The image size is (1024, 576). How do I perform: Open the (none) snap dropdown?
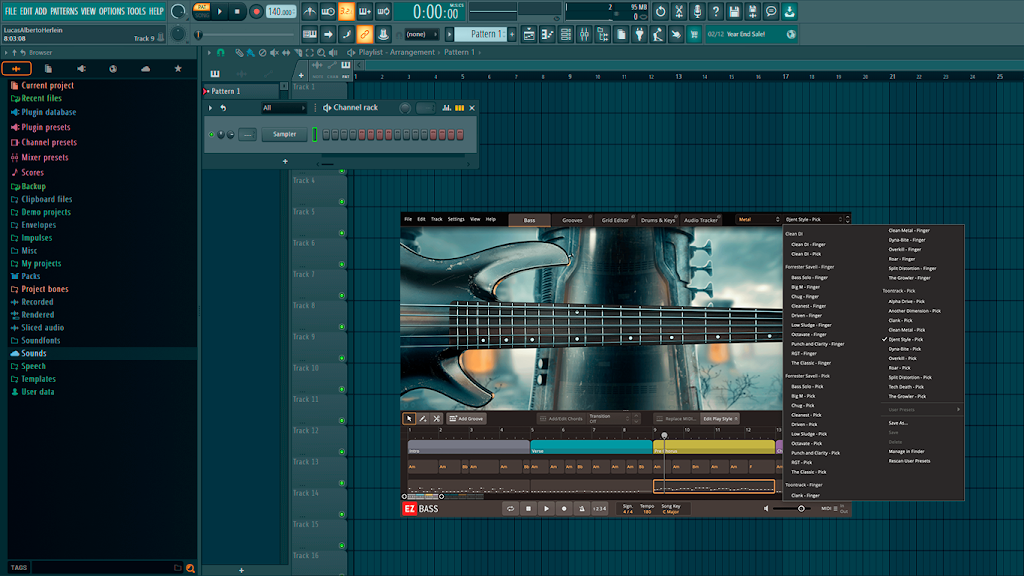click(x=422, y=34)
